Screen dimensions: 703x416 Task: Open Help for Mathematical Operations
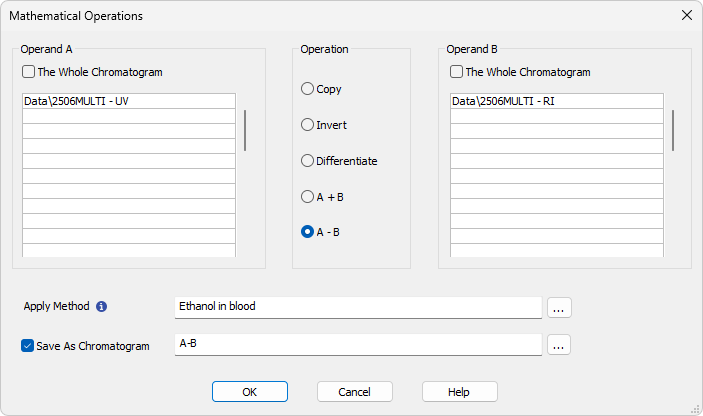[460, 392]
